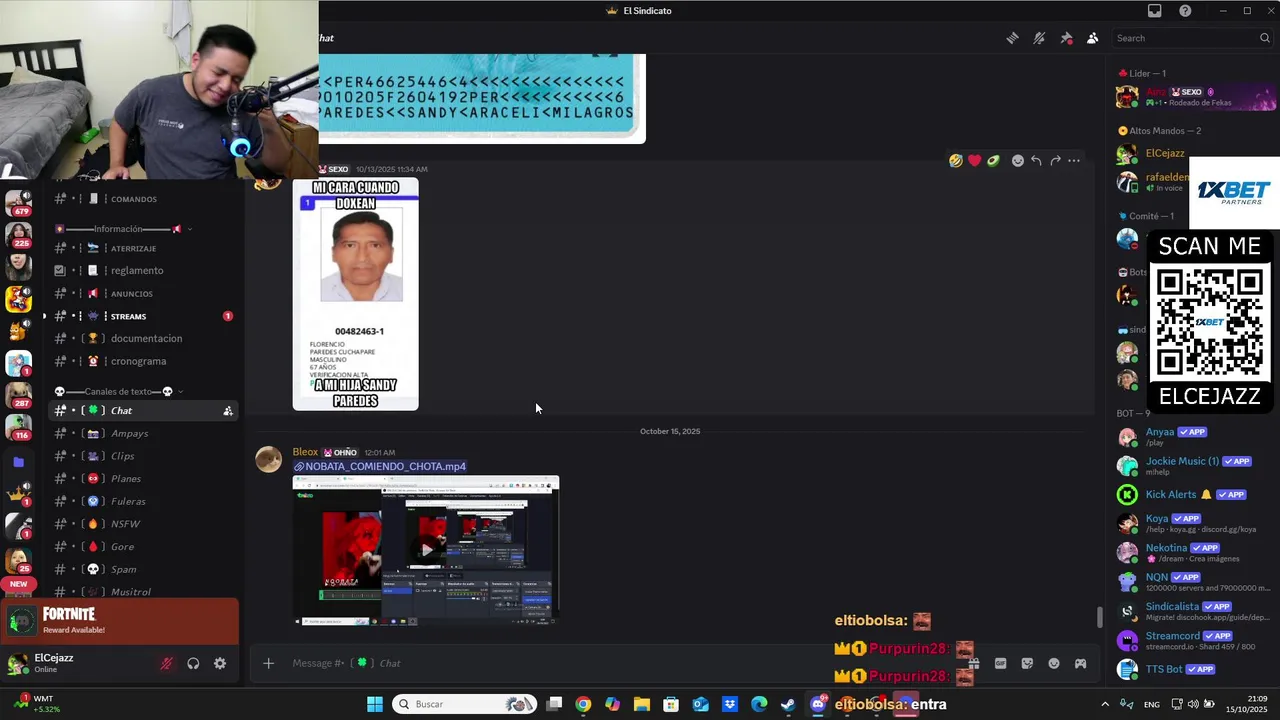Viewport: 1280px width, 720px height.
Task: React with the laughing emoji
Action: point(956,160)
